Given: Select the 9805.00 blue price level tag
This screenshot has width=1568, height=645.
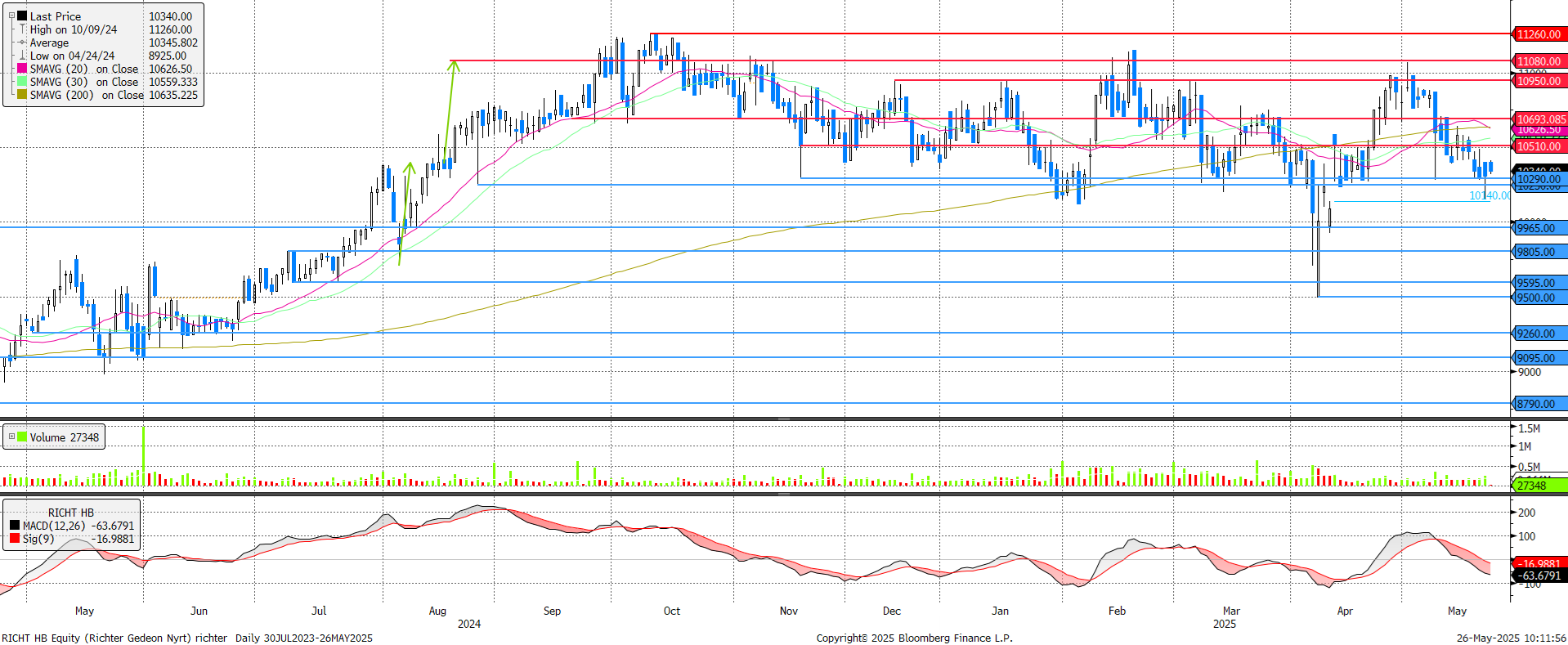Looking at the screenshot, I should [x=1540, y=252].
